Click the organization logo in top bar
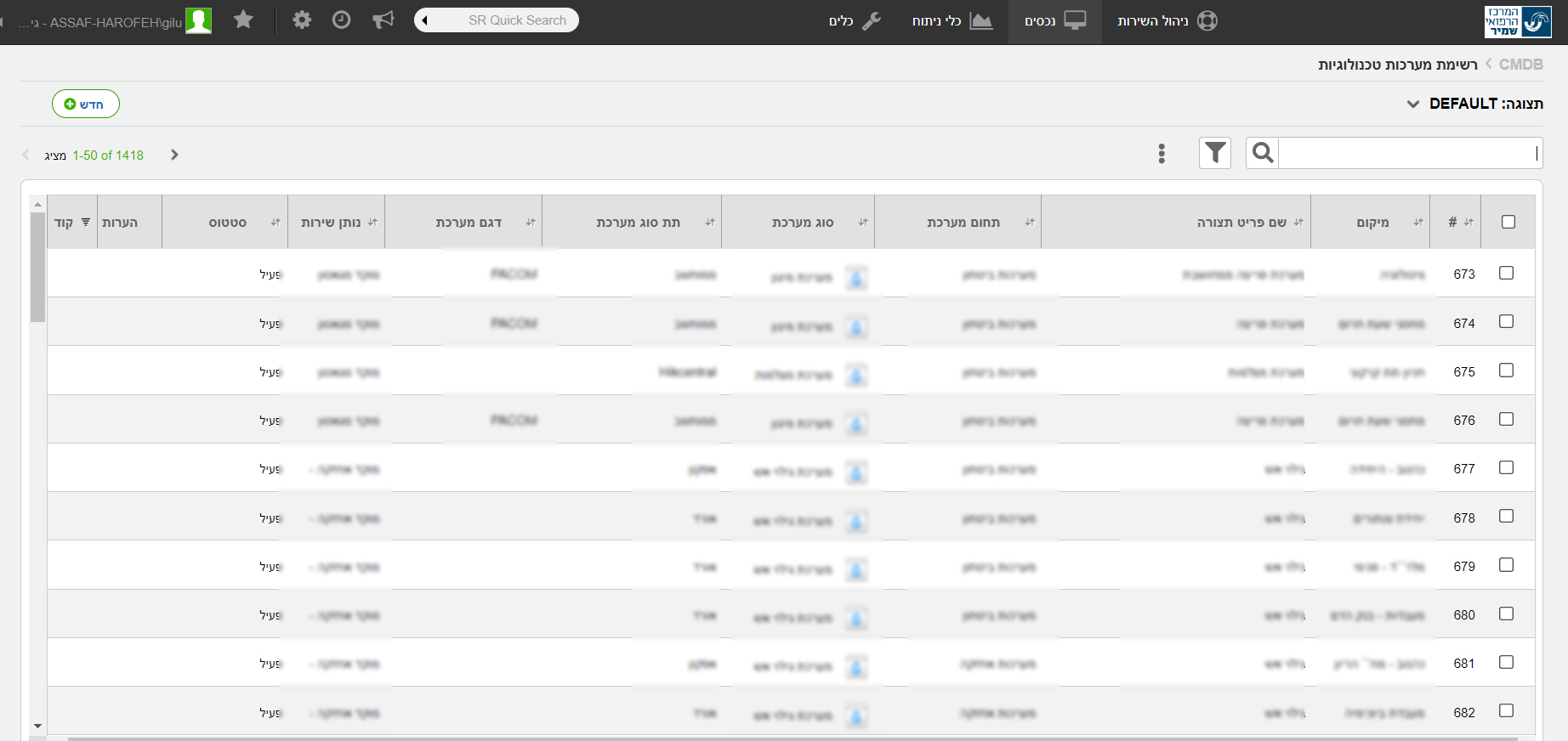 point(1518,21)
